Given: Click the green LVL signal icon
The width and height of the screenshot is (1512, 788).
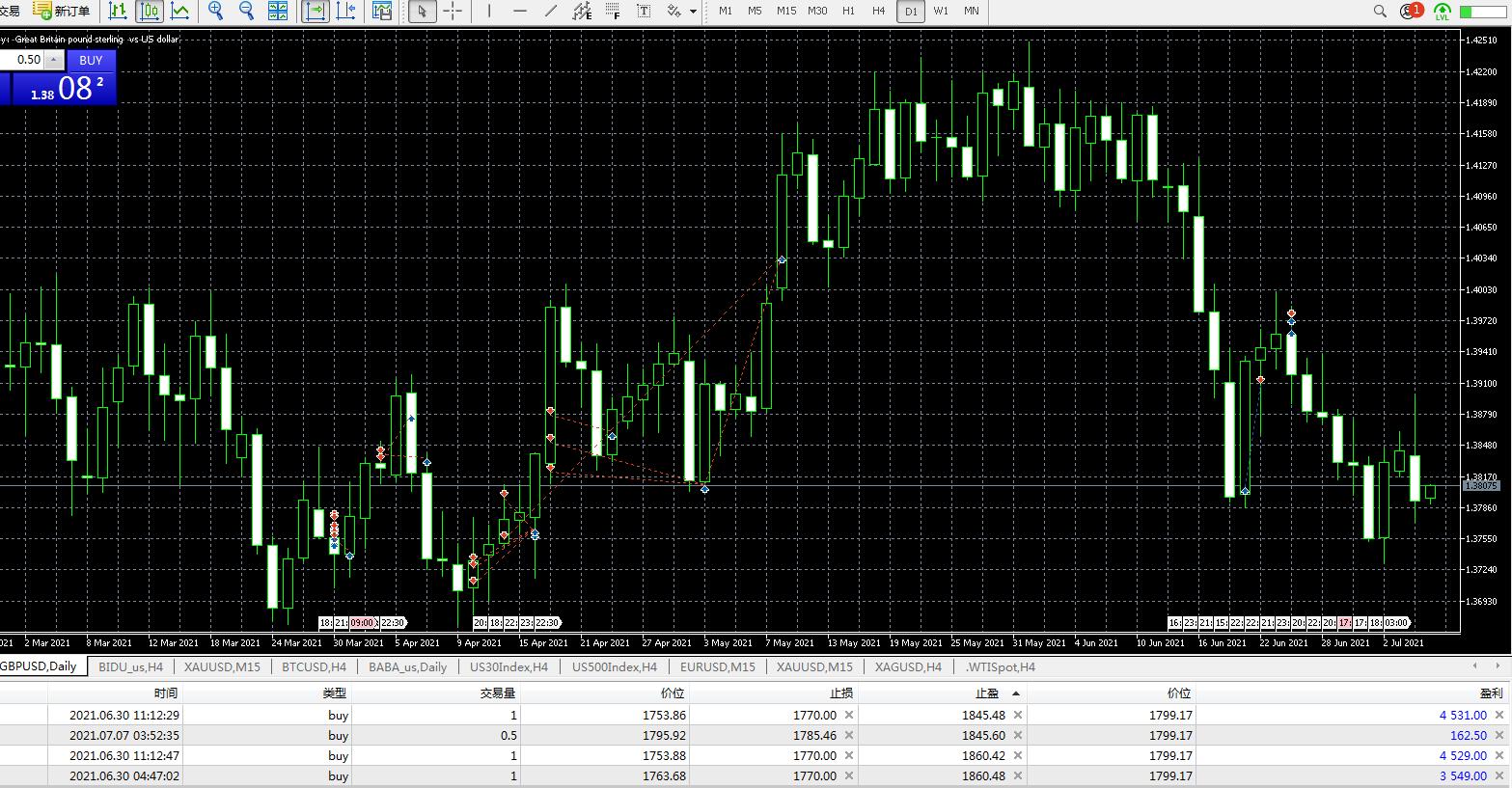Looking at the screenshot, I should tap(1443, 12).
